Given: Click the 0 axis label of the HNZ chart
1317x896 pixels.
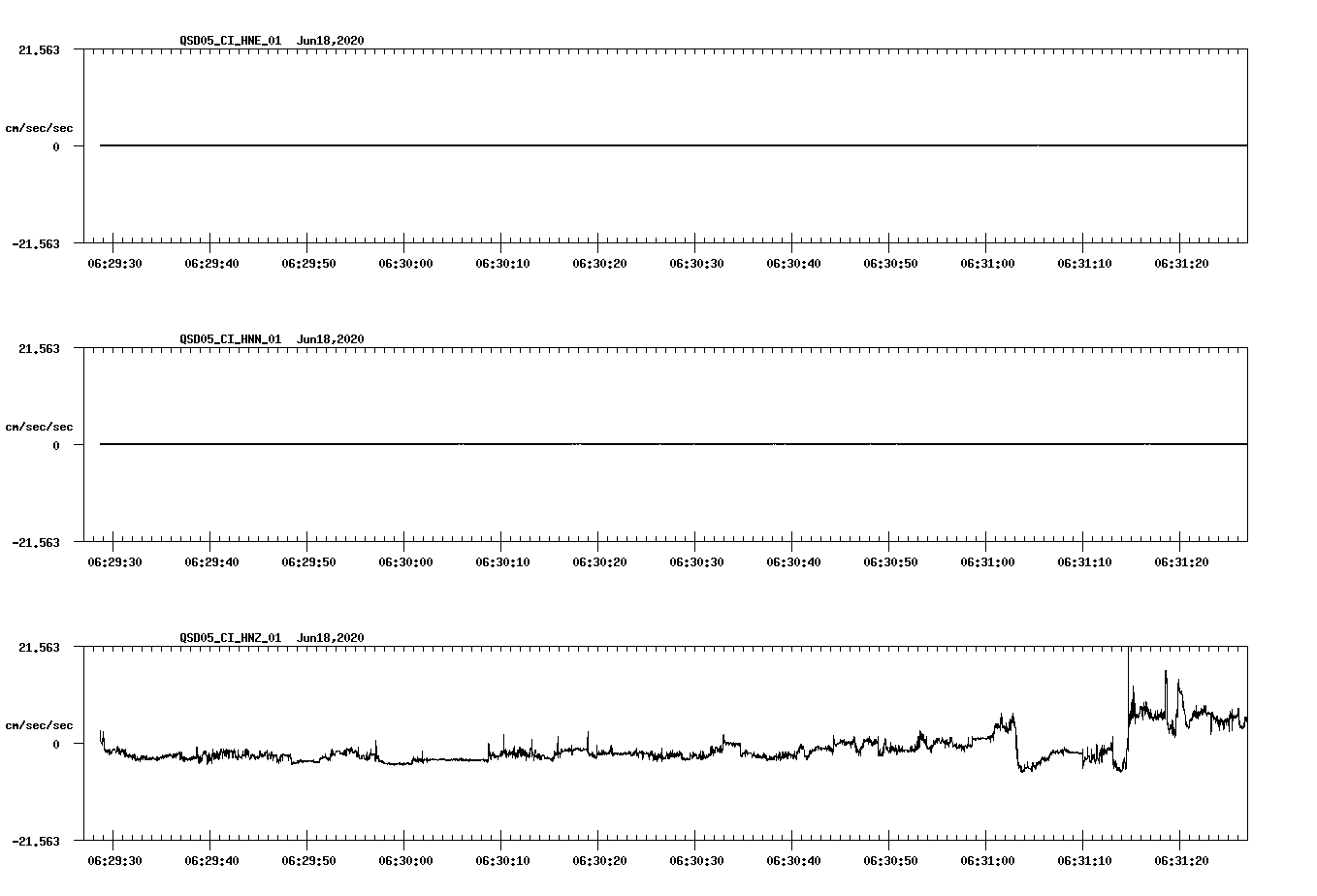Looking at the screenshot, I should [x=56, y=744].
